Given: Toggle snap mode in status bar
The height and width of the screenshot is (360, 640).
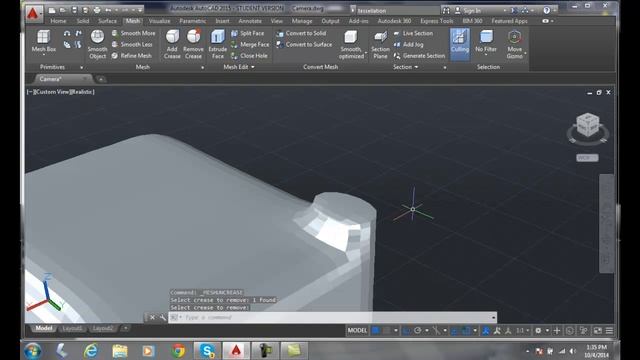Looking at the screenshot, I should pyautogui.click(x=387, y=330).
